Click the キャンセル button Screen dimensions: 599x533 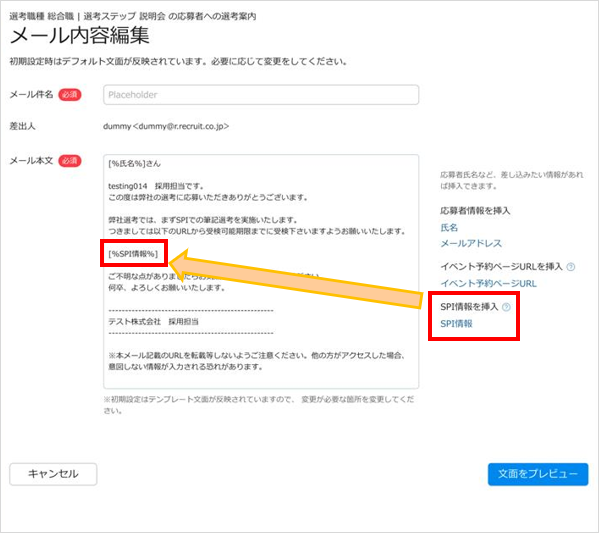pos(53,474)
